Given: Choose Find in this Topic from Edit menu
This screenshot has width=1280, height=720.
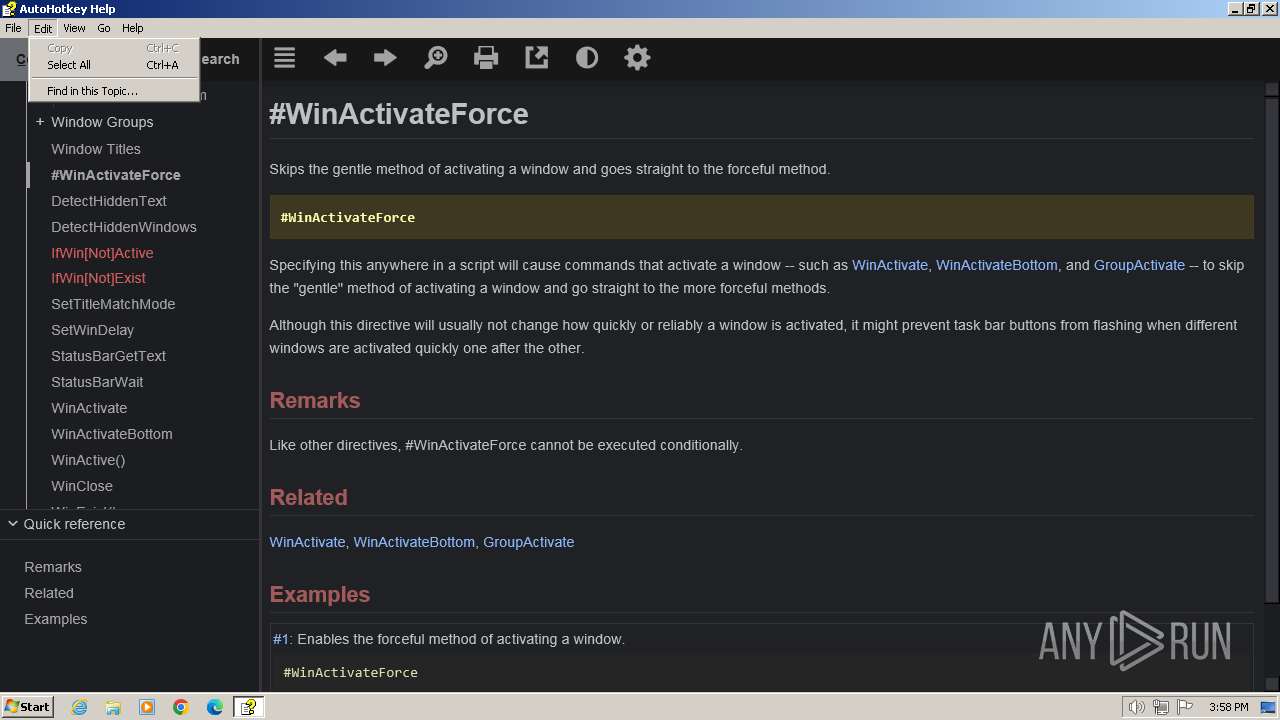Looking at the screenshot, I should point(114,91).
